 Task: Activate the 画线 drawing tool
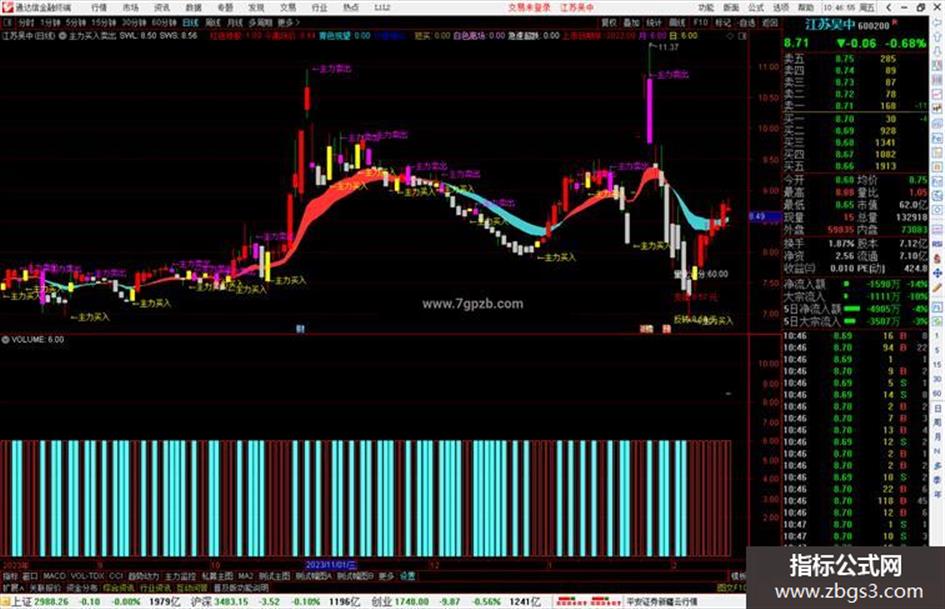[677, 22]
